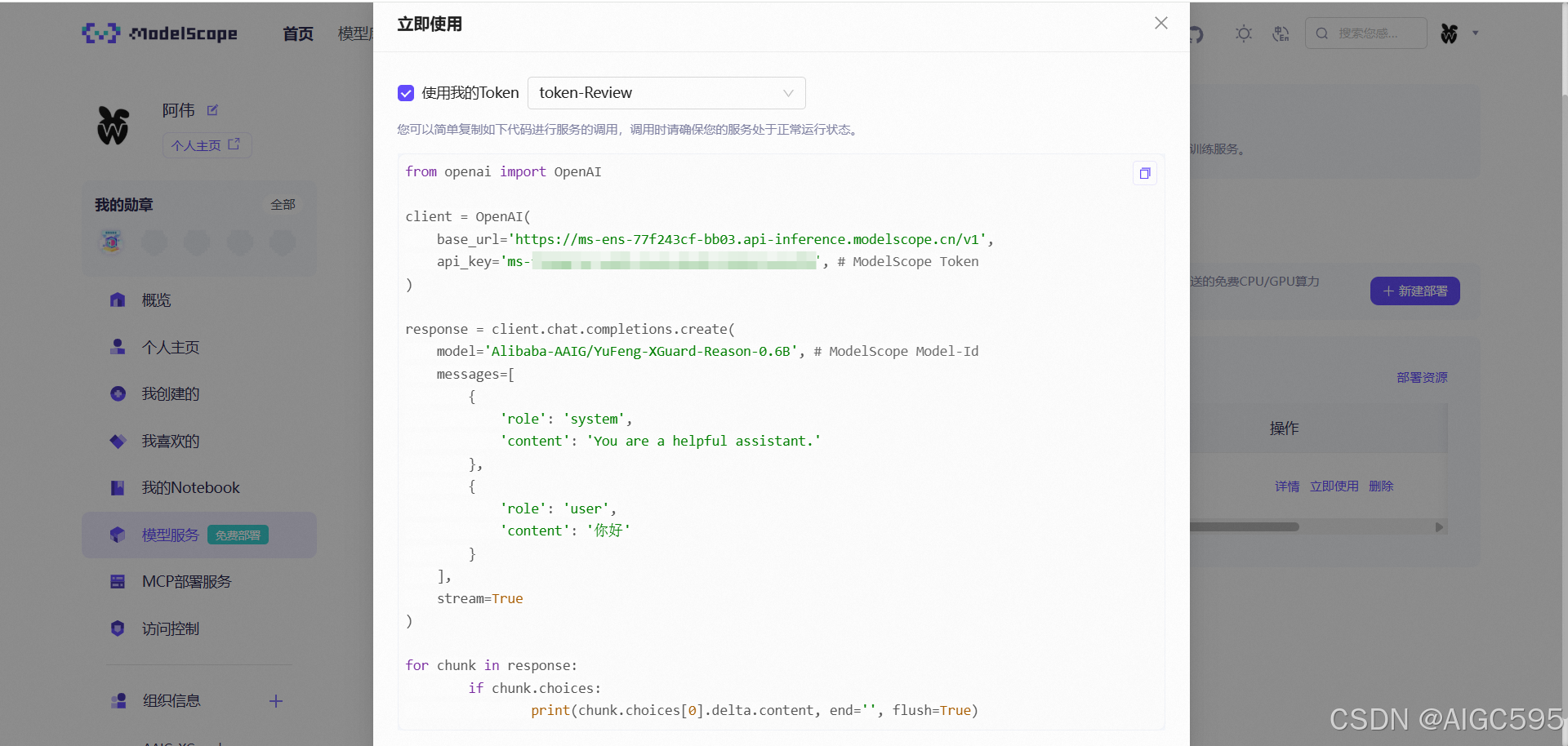Click the ModelScope logo
1568x746 pixels.
click(160, 33)
